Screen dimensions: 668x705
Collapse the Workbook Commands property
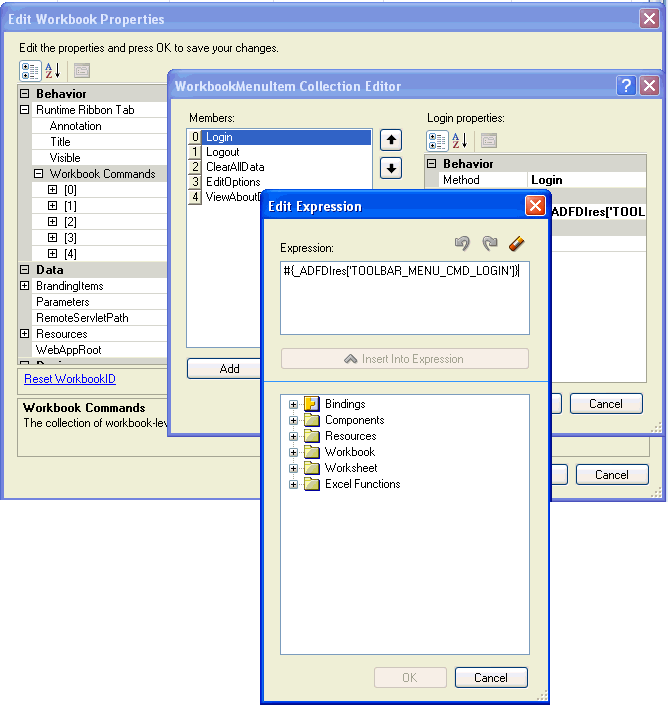pos(39,174)
